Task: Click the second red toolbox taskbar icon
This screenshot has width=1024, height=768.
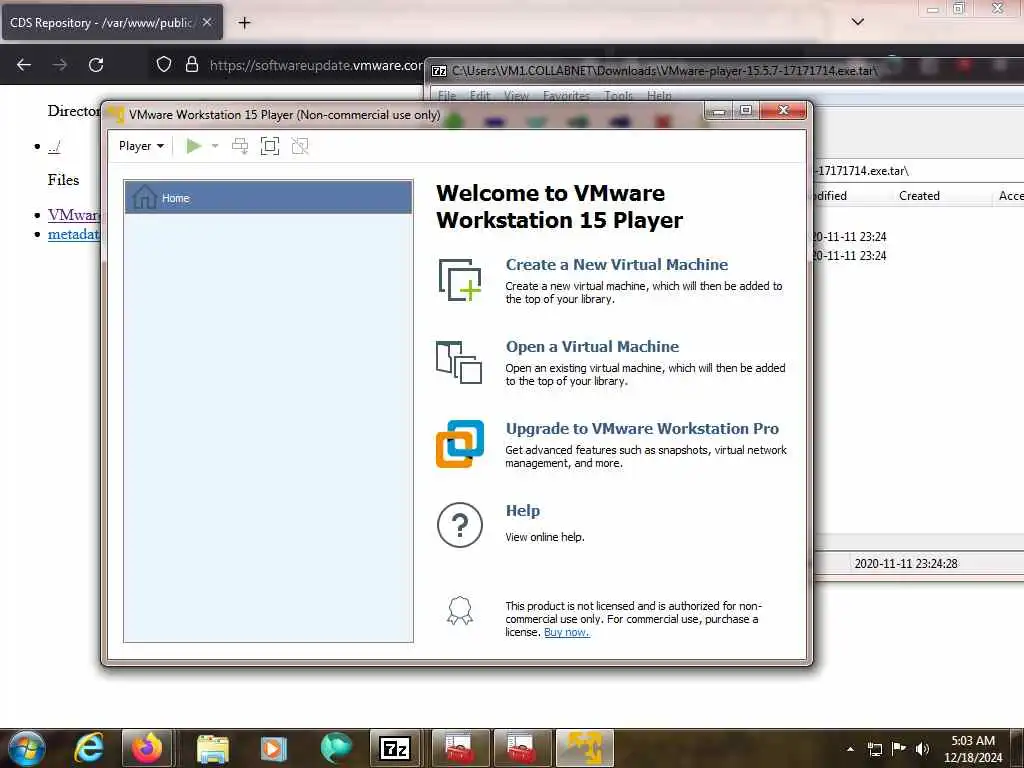Action: [522, 748]
